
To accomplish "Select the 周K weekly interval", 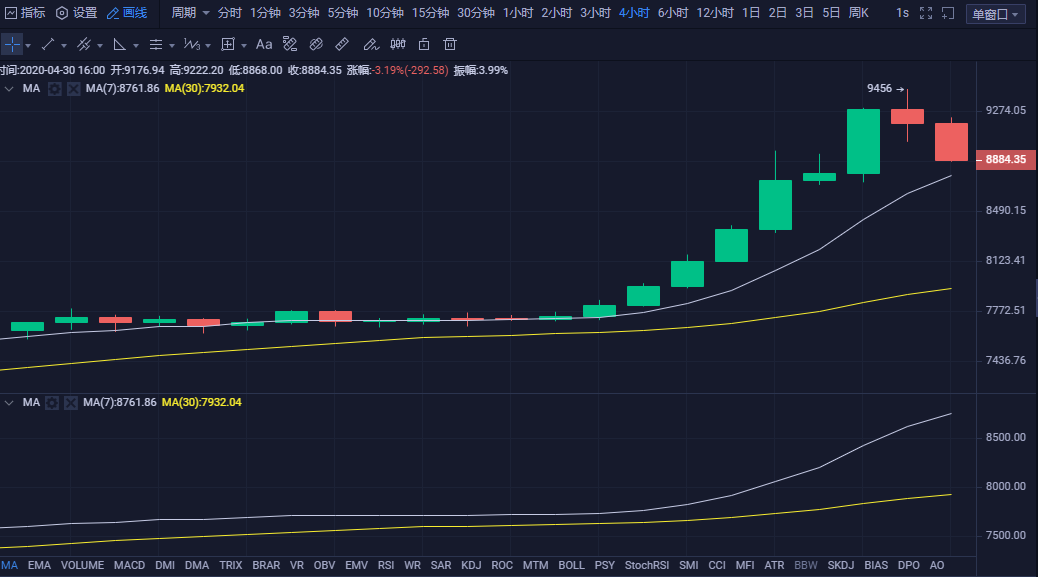I will 859,13.
